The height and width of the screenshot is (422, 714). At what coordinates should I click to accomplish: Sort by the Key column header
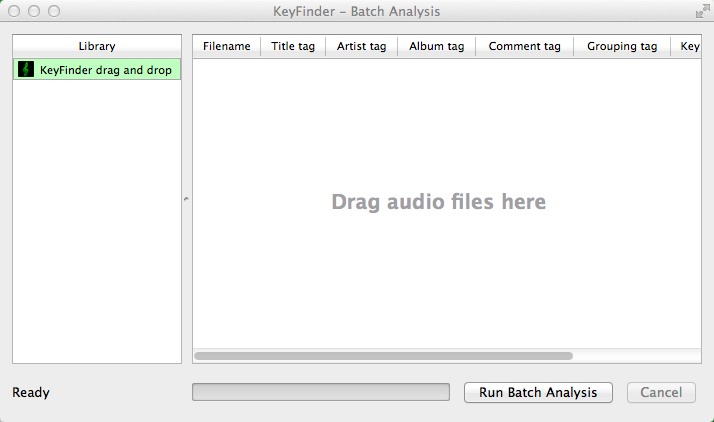pyautogui.click(x=686, y=46)
